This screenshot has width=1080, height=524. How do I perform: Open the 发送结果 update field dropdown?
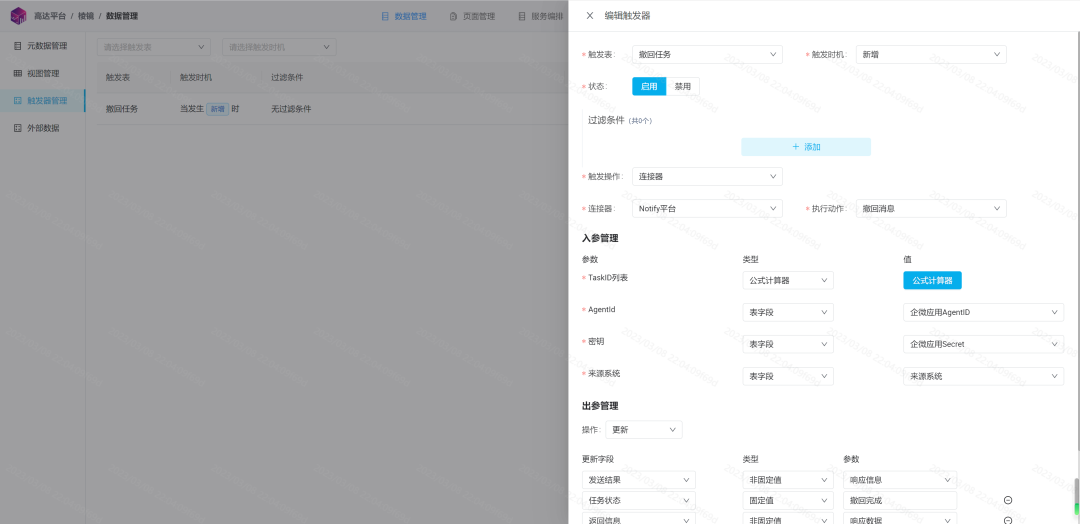click(638, 480)
